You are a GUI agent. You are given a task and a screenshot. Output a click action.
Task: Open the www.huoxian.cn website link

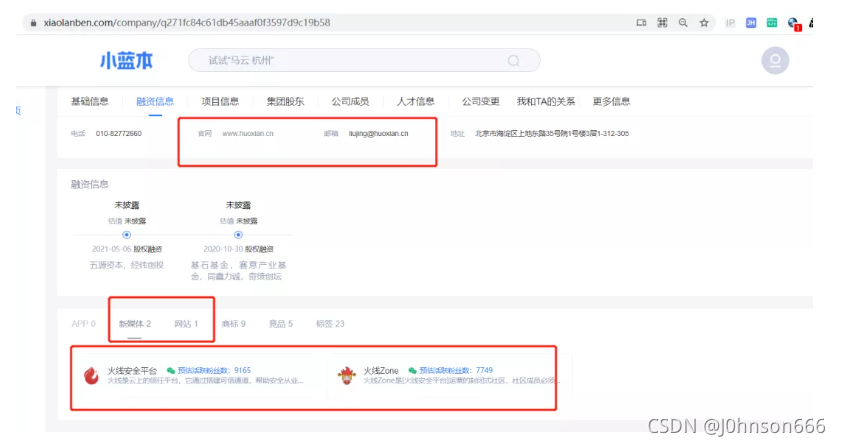pos(248,133)
